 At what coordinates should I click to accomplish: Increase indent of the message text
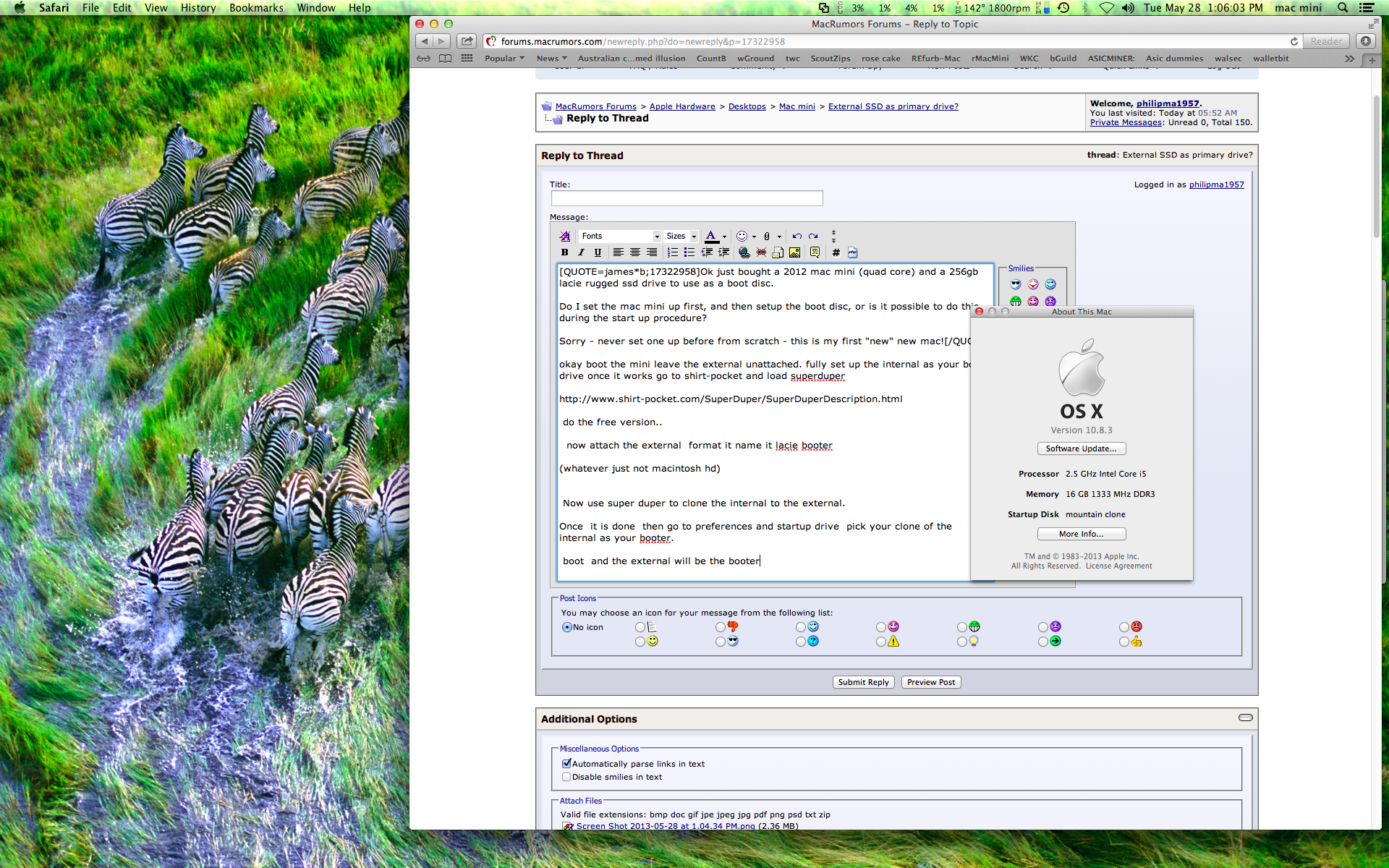[723, 252]
